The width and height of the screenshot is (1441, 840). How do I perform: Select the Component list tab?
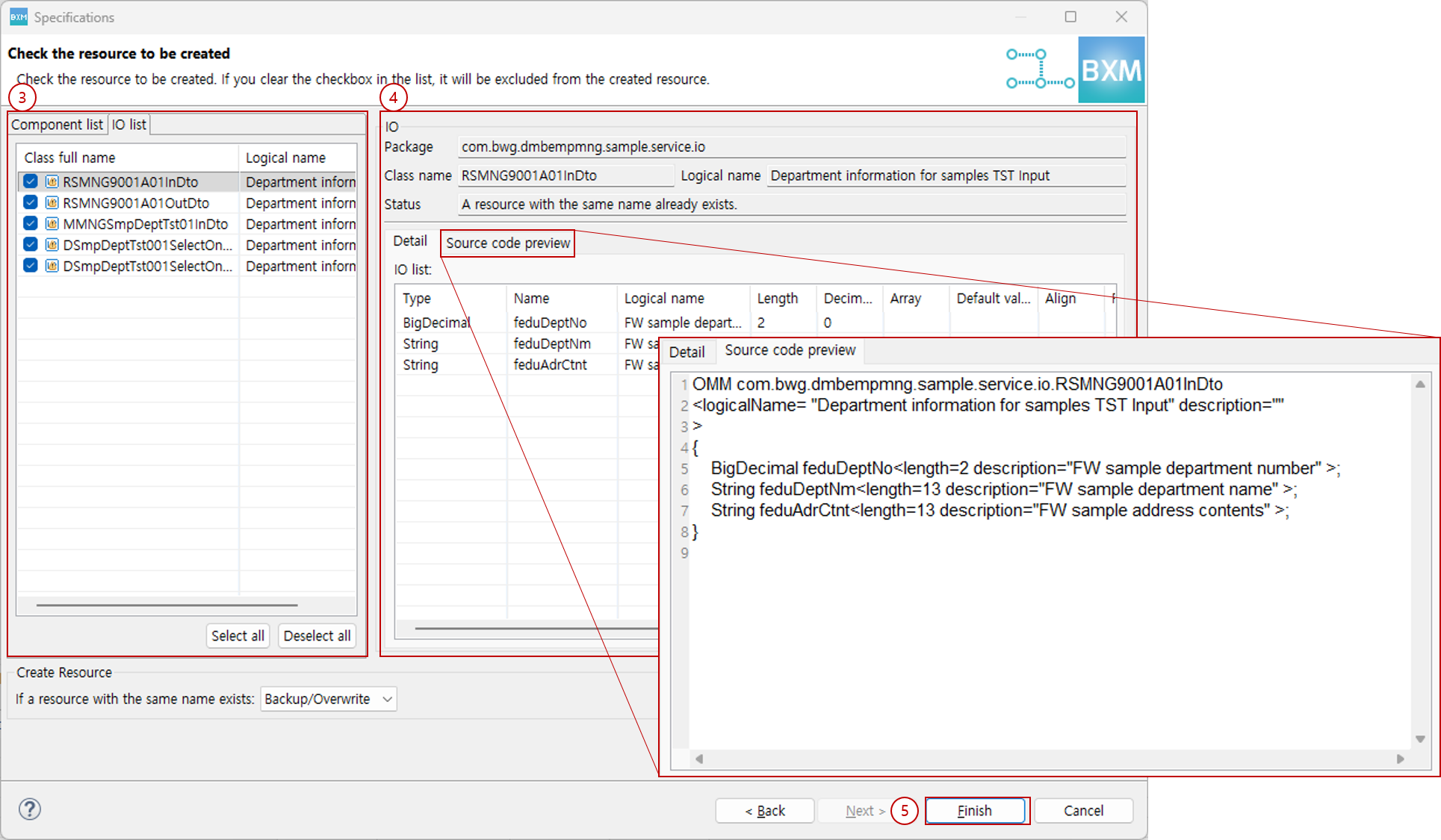click(58, 124)
